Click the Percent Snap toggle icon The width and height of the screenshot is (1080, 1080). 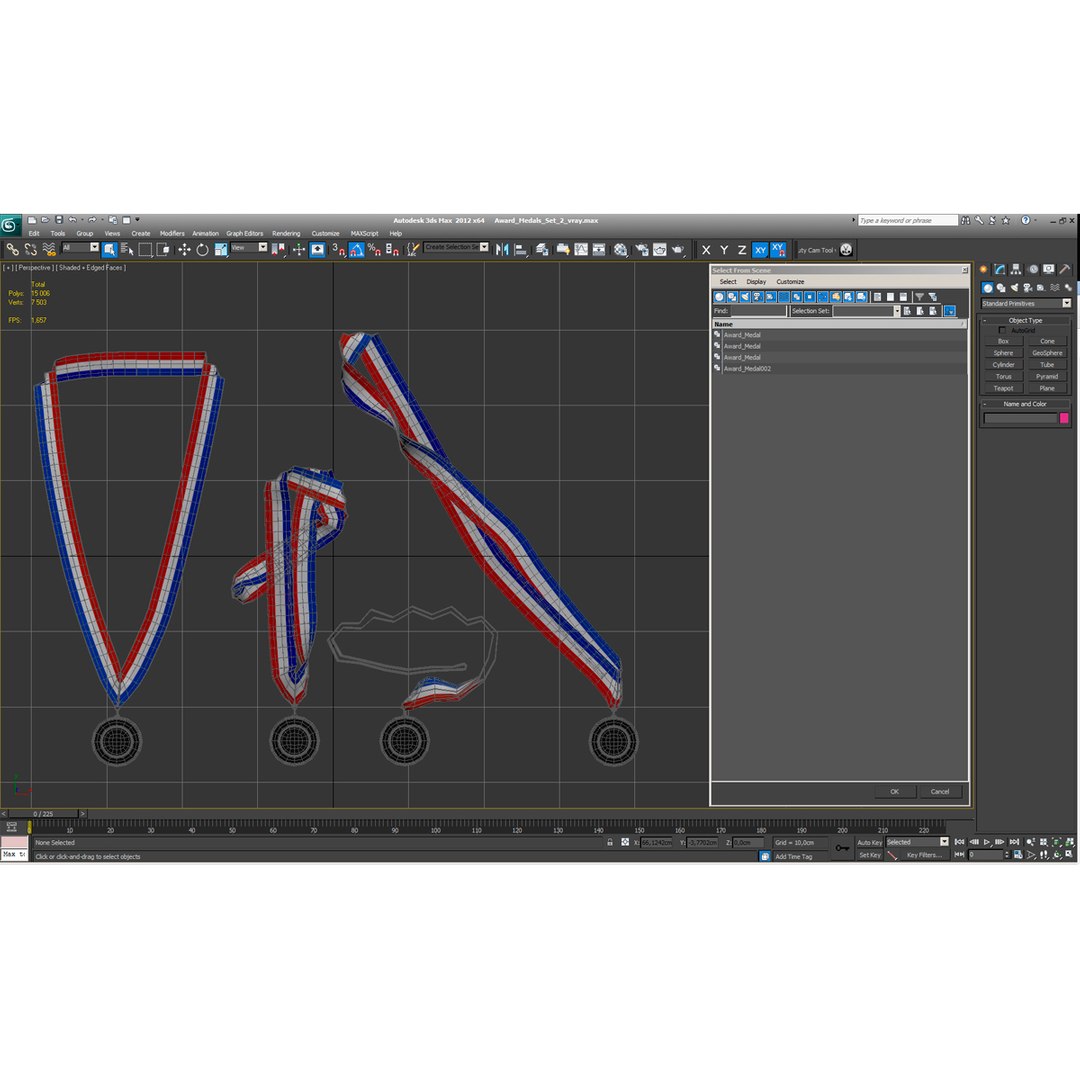[374, 250]
